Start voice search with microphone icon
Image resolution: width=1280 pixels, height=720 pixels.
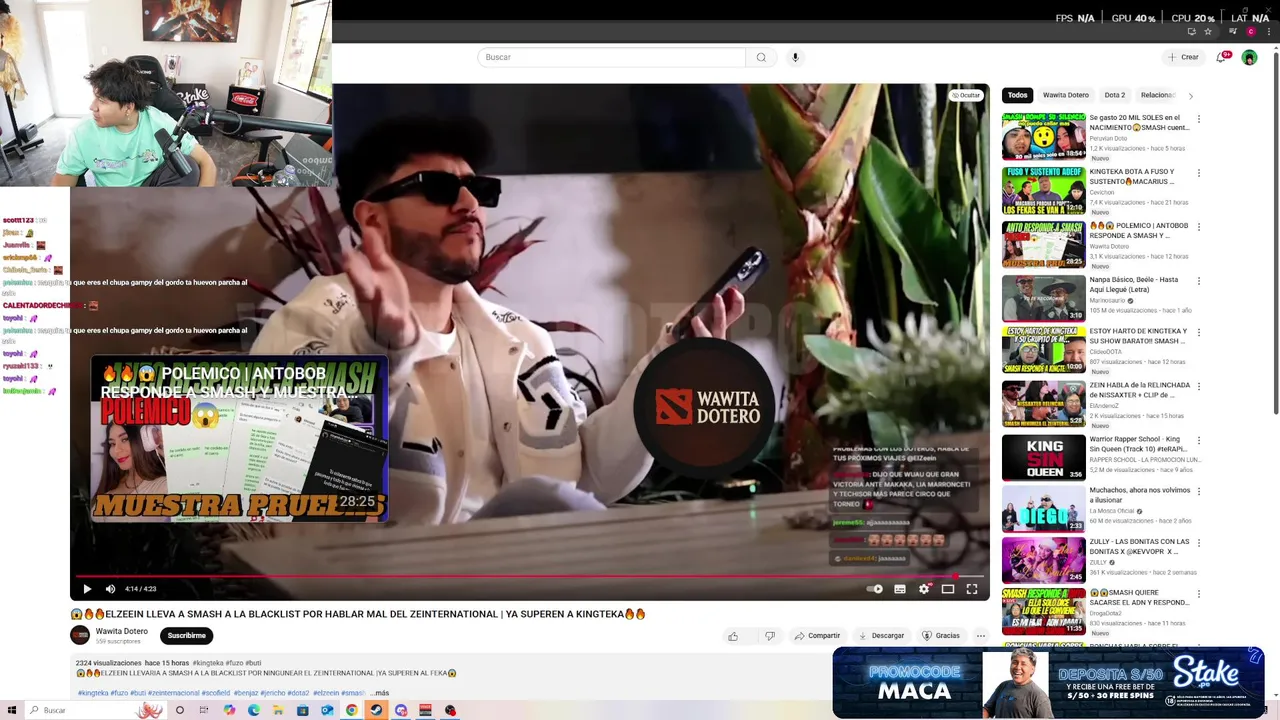click(795, 57)
